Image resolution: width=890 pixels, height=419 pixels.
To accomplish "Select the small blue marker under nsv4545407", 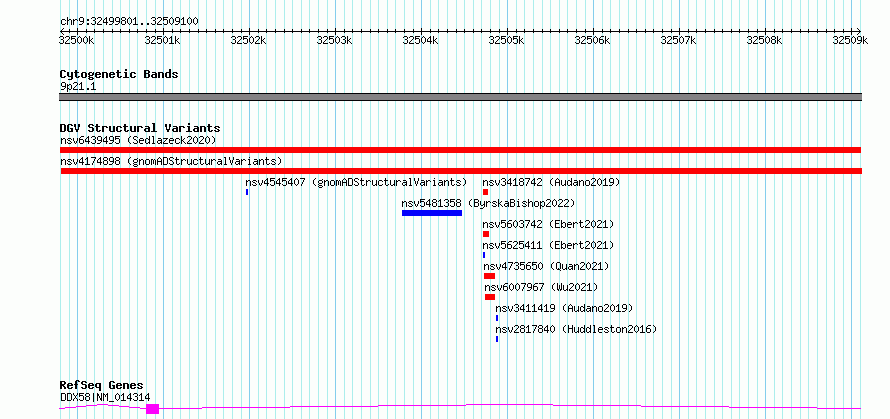I will [247, 192].
